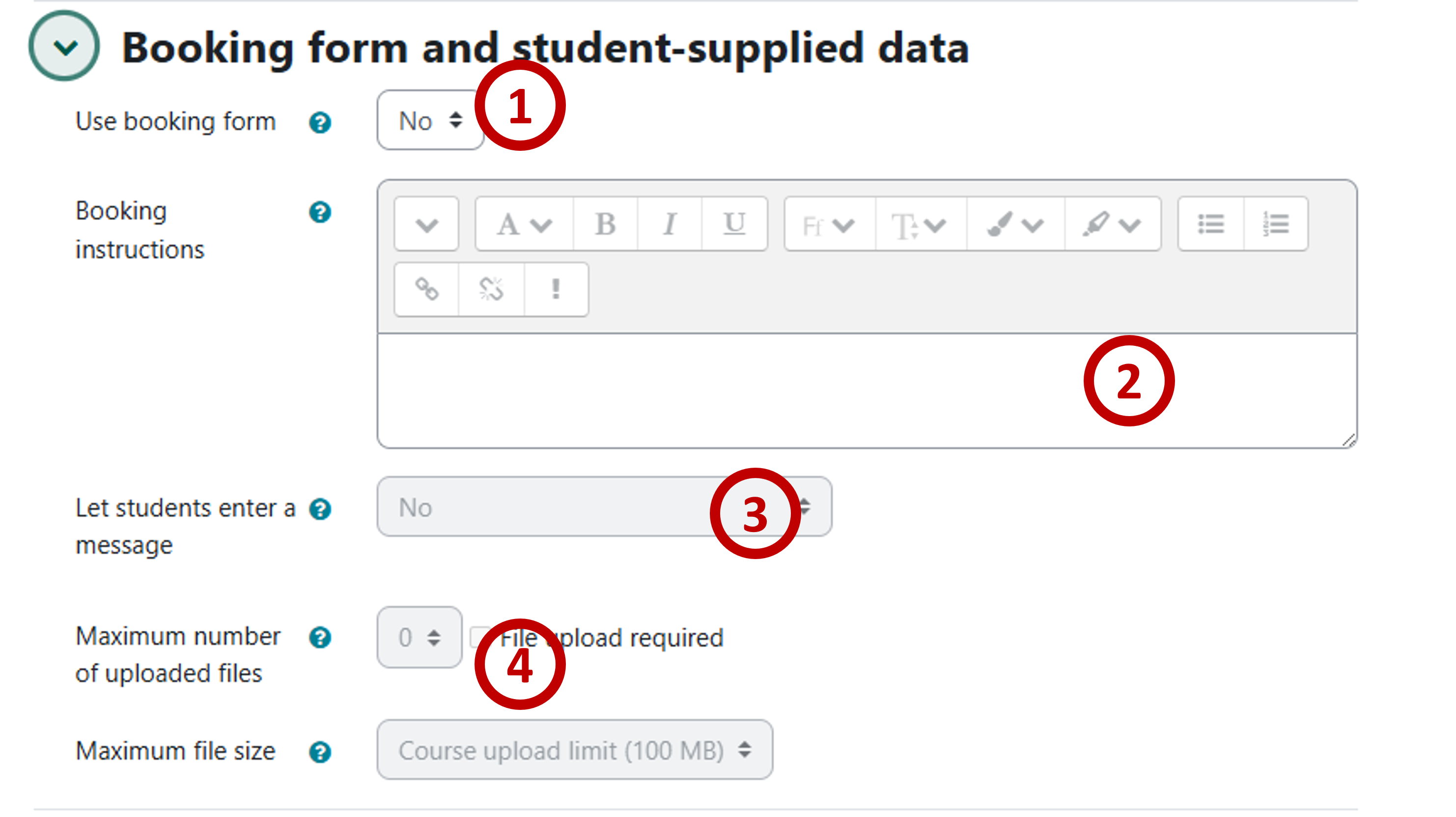
Task: Apply underline formatting in the editor
Action: point(734,224)
